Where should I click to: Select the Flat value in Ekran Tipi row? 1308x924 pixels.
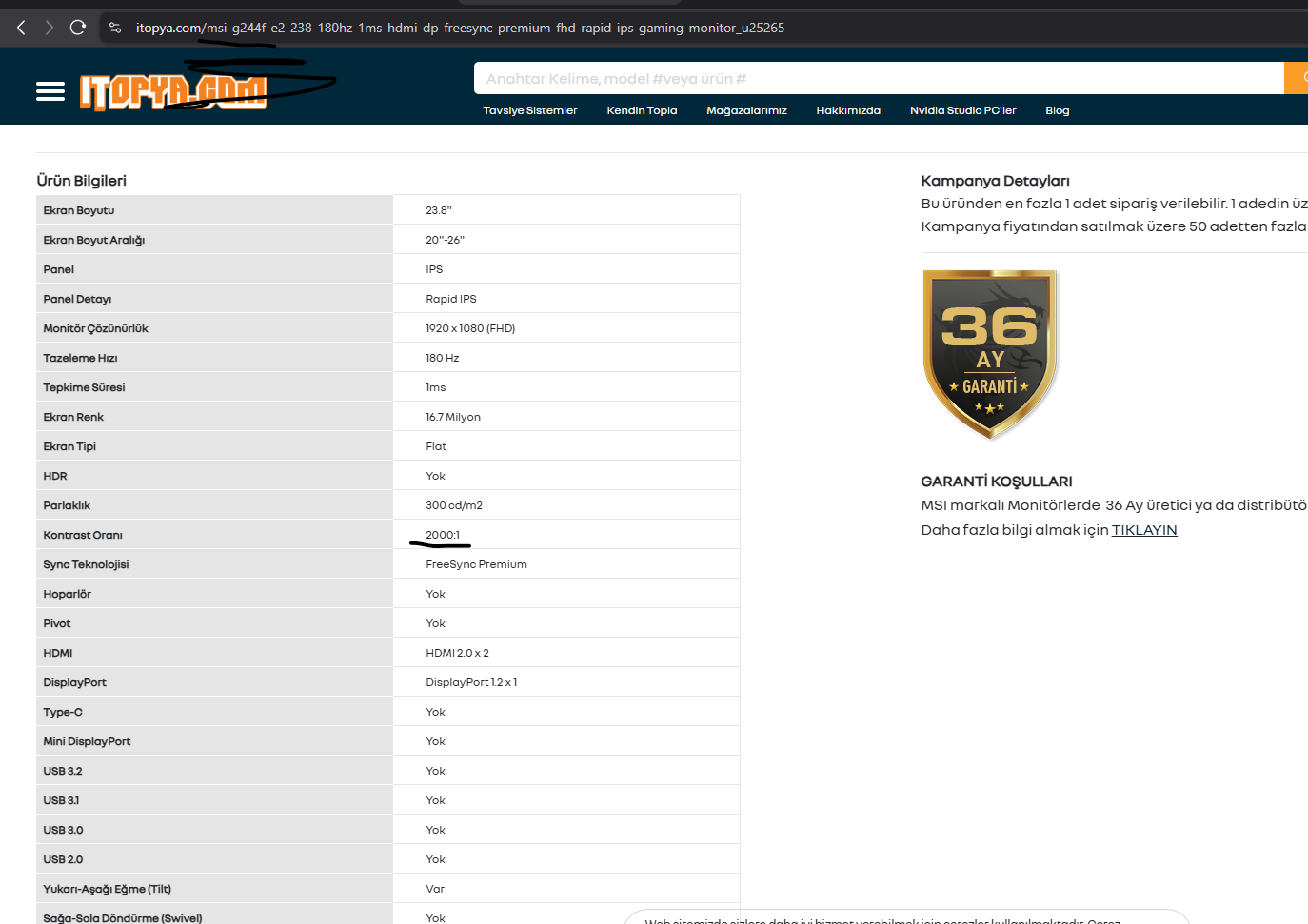pyautogui.click(x=436, y=446)
